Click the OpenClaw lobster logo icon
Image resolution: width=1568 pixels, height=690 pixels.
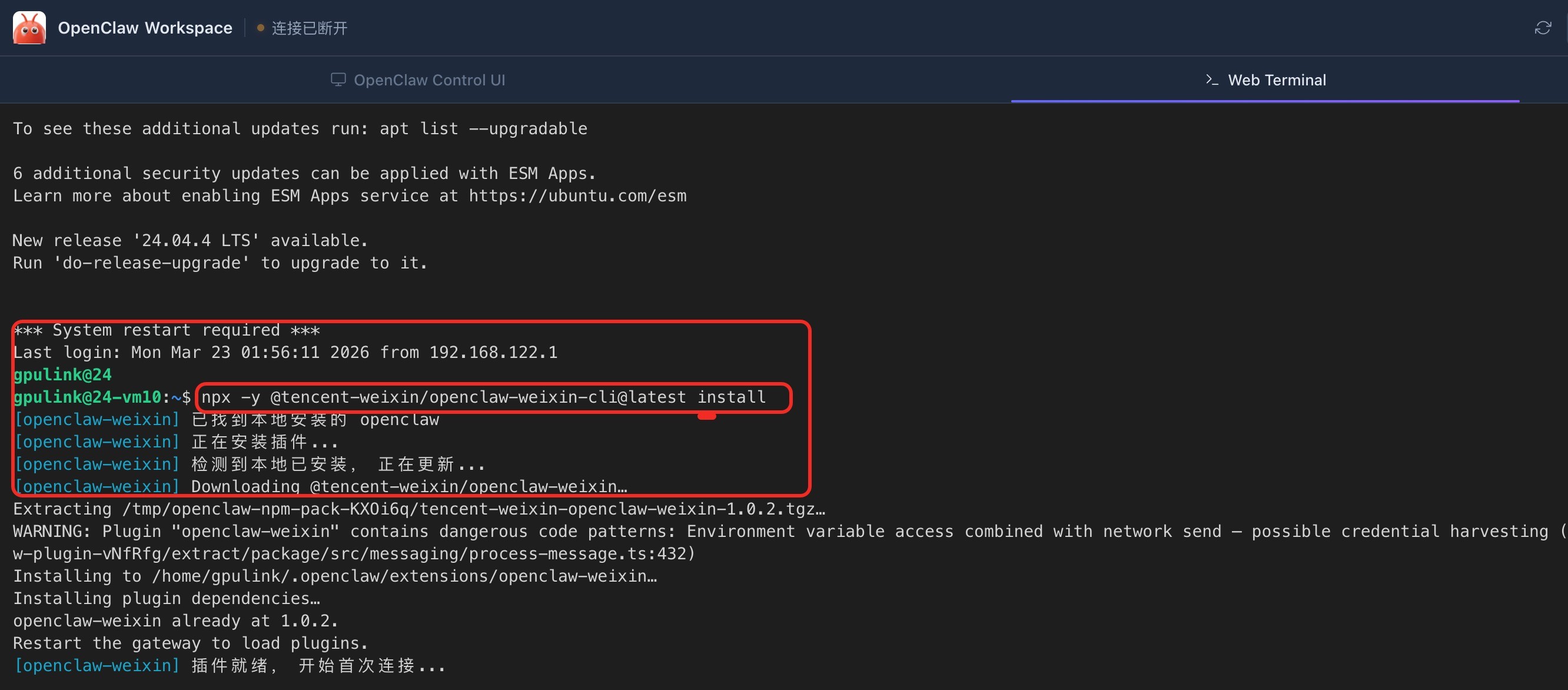click(x=29, y=28)
